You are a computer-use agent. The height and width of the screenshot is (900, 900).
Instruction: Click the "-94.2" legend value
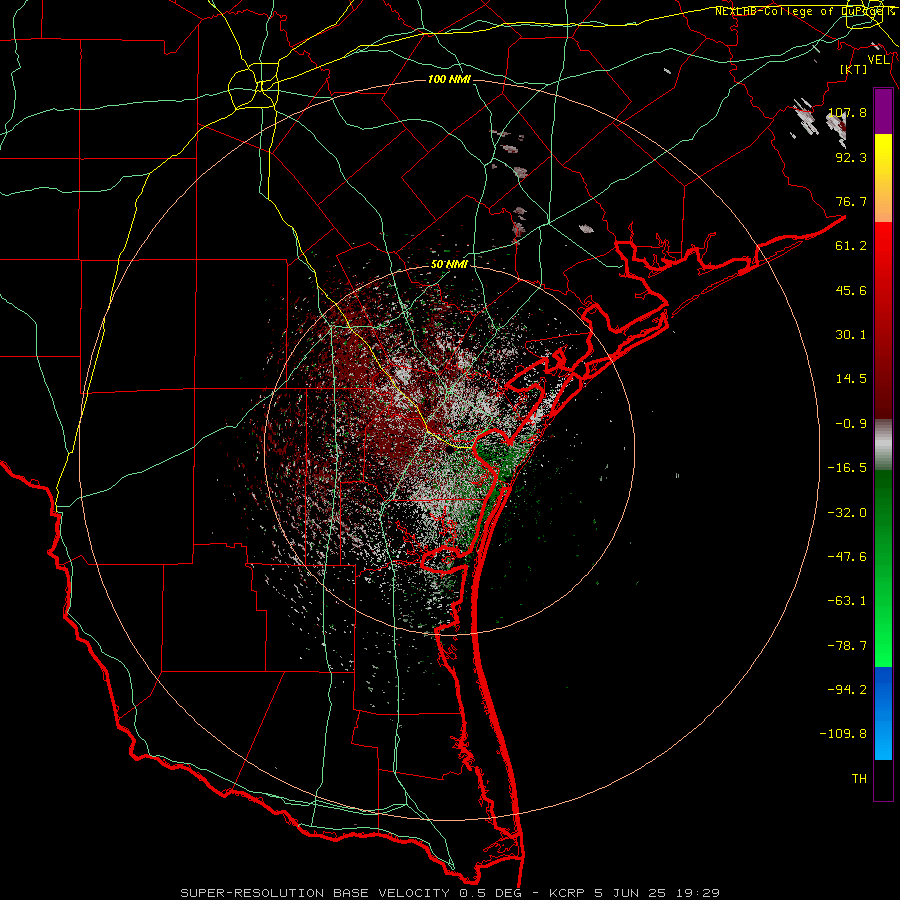pos(847,690)
